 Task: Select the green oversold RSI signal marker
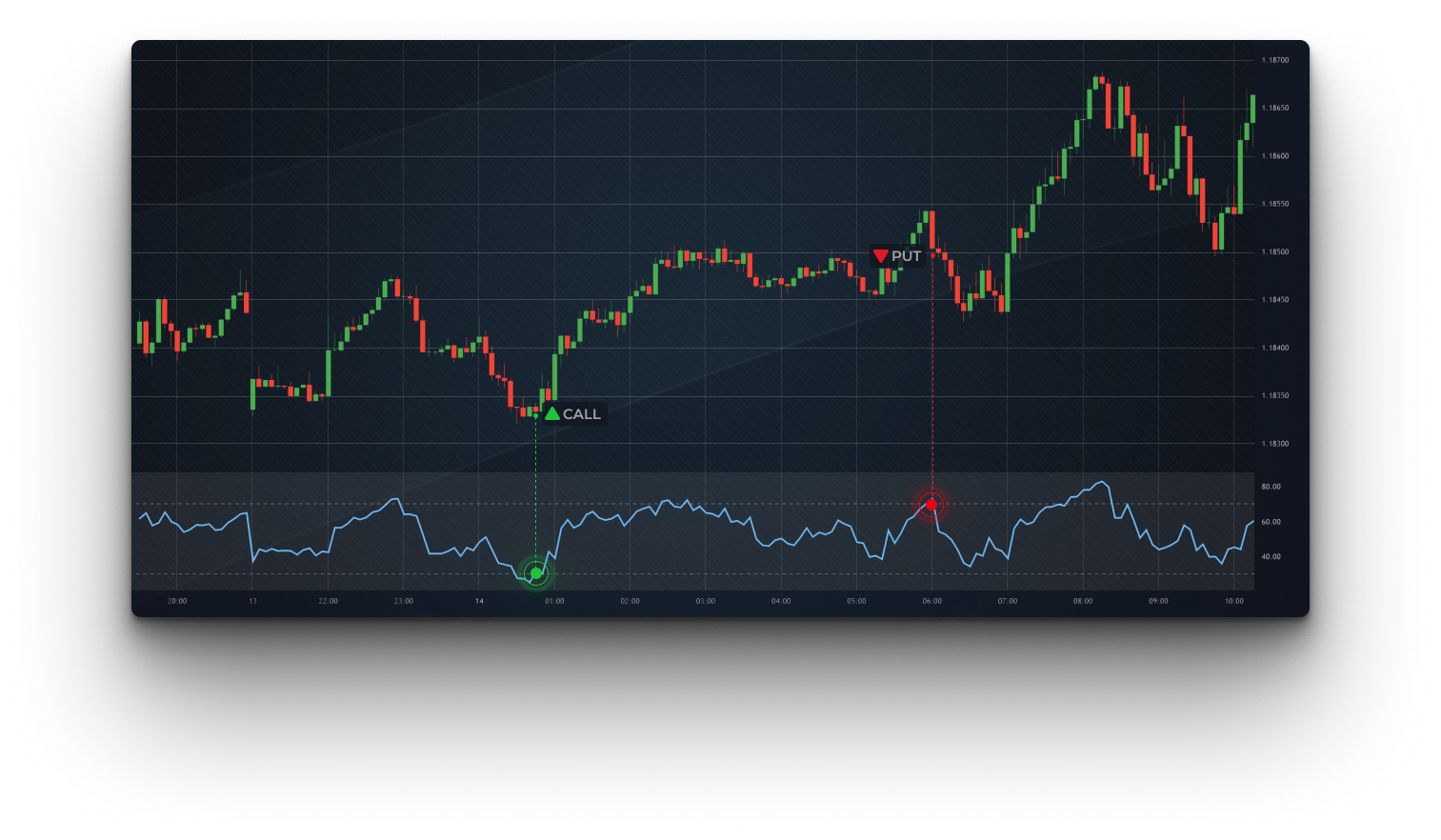[536, 573]
